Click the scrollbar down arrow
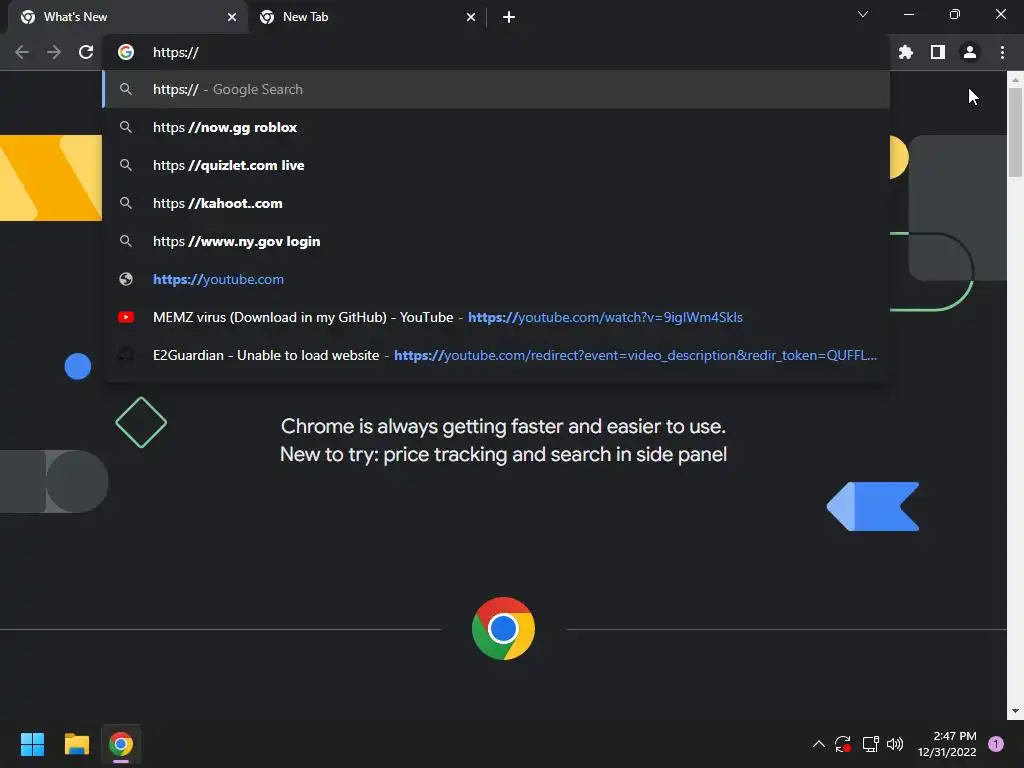This screenshot has height=768, width=1024. pos(1015,711)
